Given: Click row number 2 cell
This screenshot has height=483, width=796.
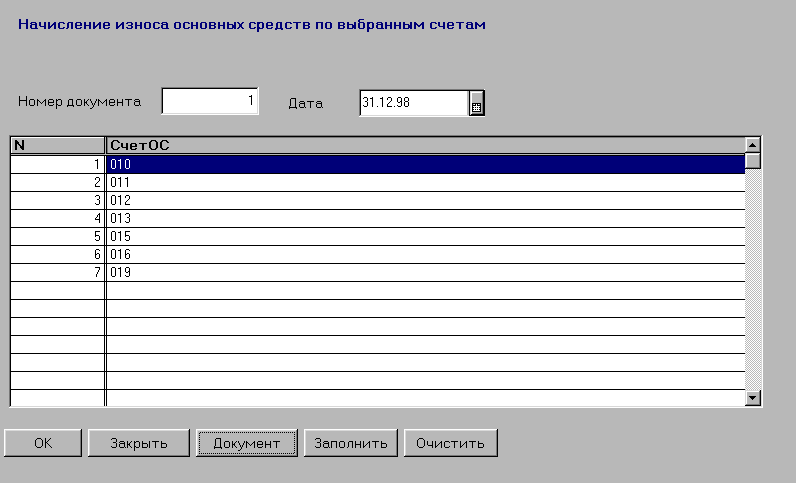Looking at the screenshot, I should (x=57, y=182).
